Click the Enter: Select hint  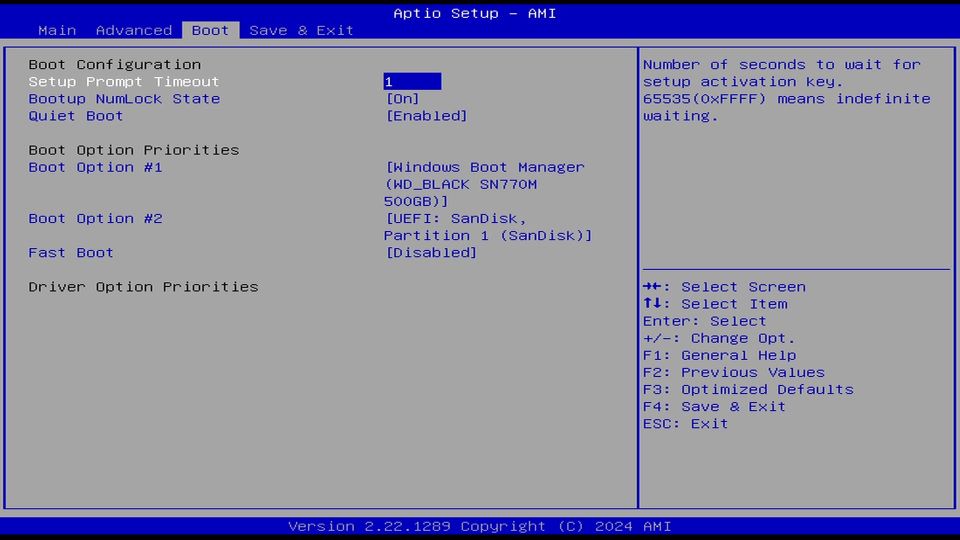coord(705,321)
